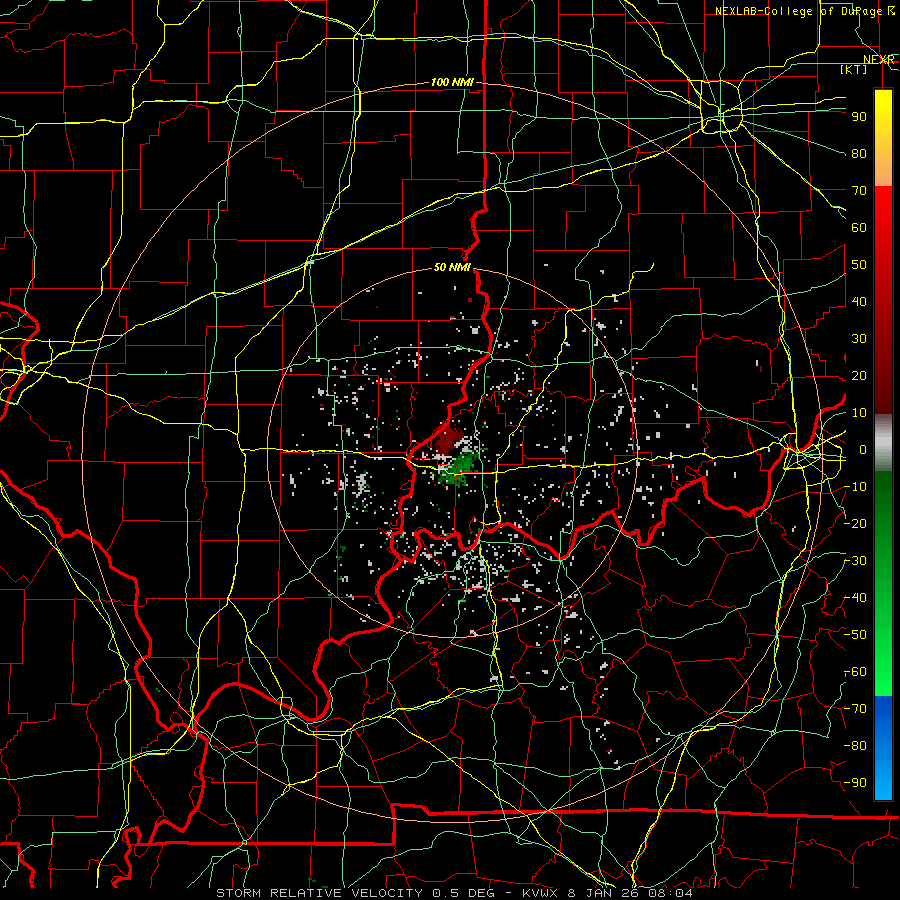Click the 90 value on velocity scale
900x900 pixels.
tap(859, 117)
